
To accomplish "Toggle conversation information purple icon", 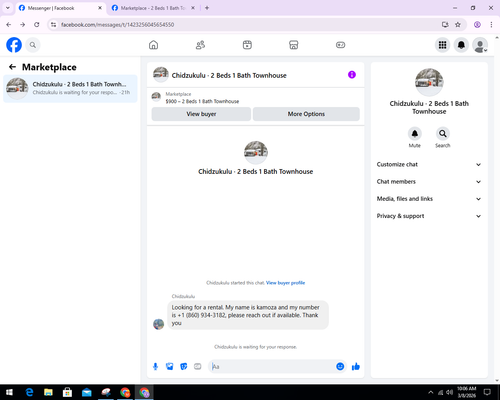I will click(352, 75).
